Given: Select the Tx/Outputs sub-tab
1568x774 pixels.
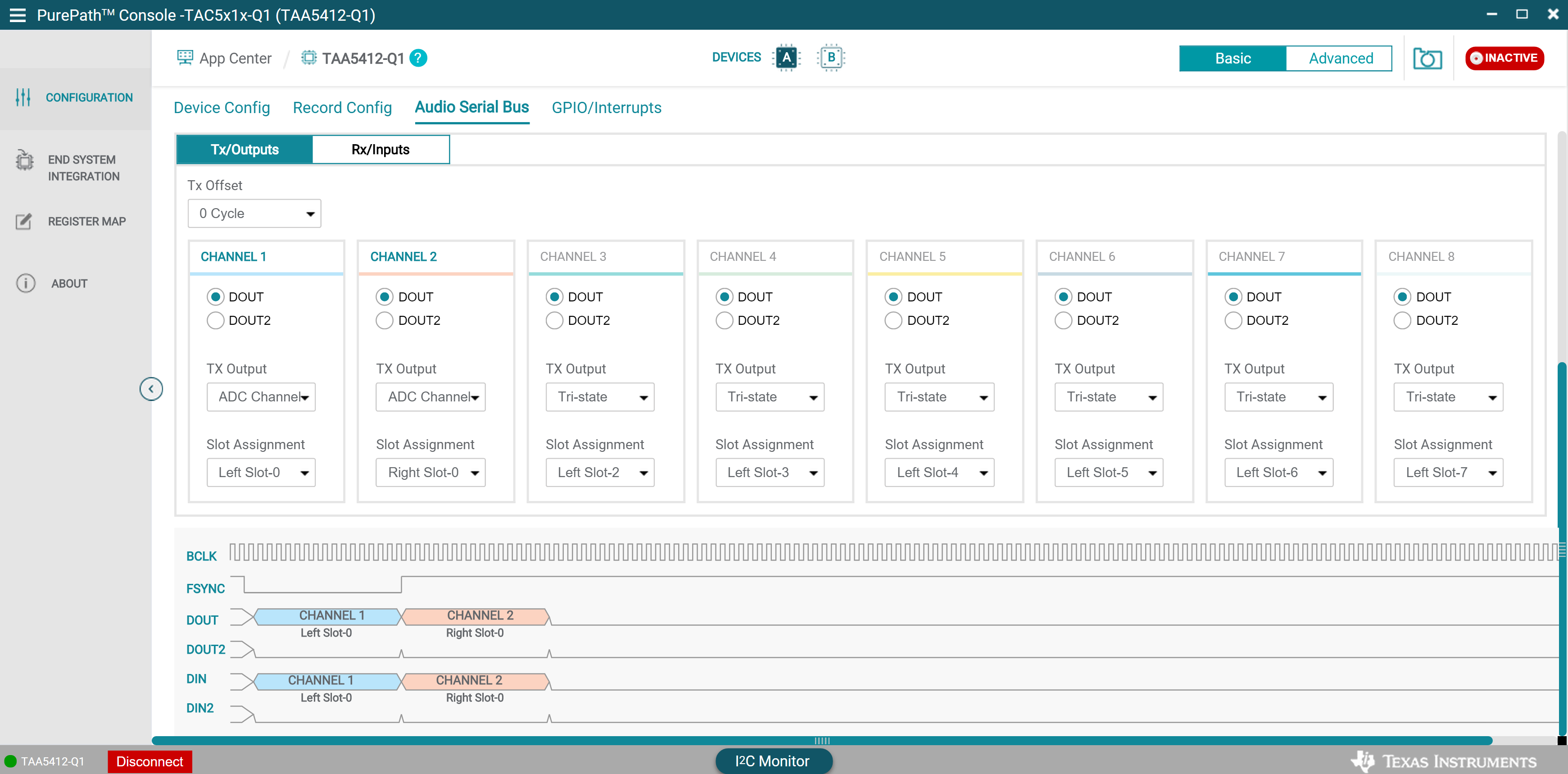Looking at the screenshot, I should tap(245, 149).
